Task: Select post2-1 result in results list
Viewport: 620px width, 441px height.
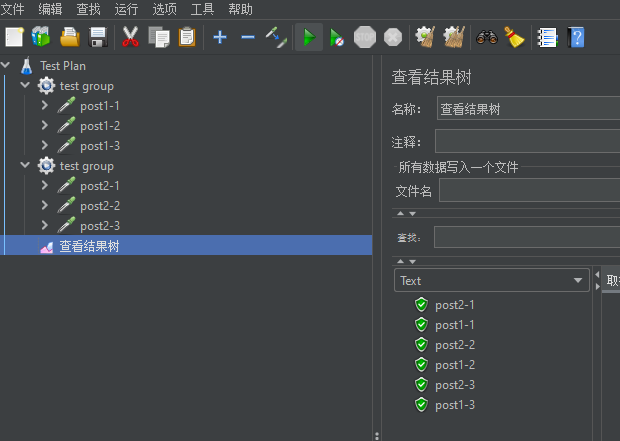Action: [455, 305]
